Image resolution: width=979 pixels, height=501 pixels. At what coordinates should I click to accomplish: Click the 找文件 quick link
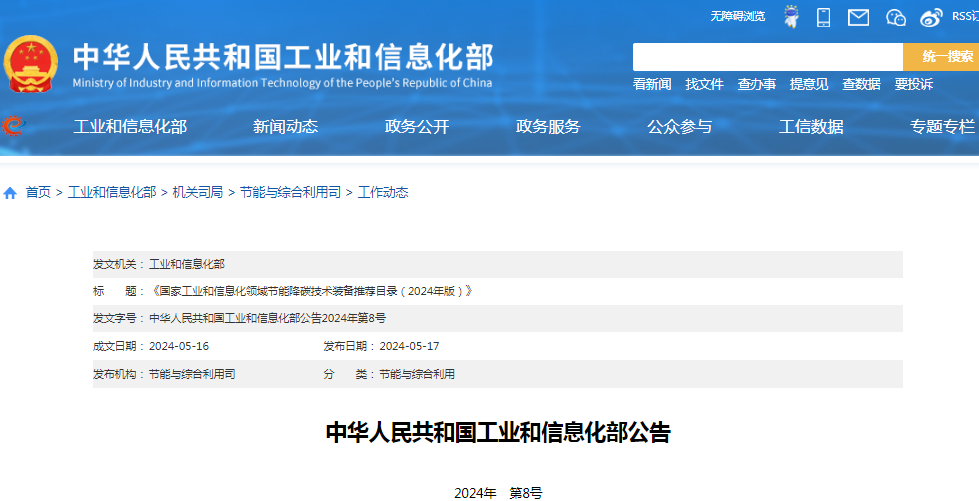(704, 84)
